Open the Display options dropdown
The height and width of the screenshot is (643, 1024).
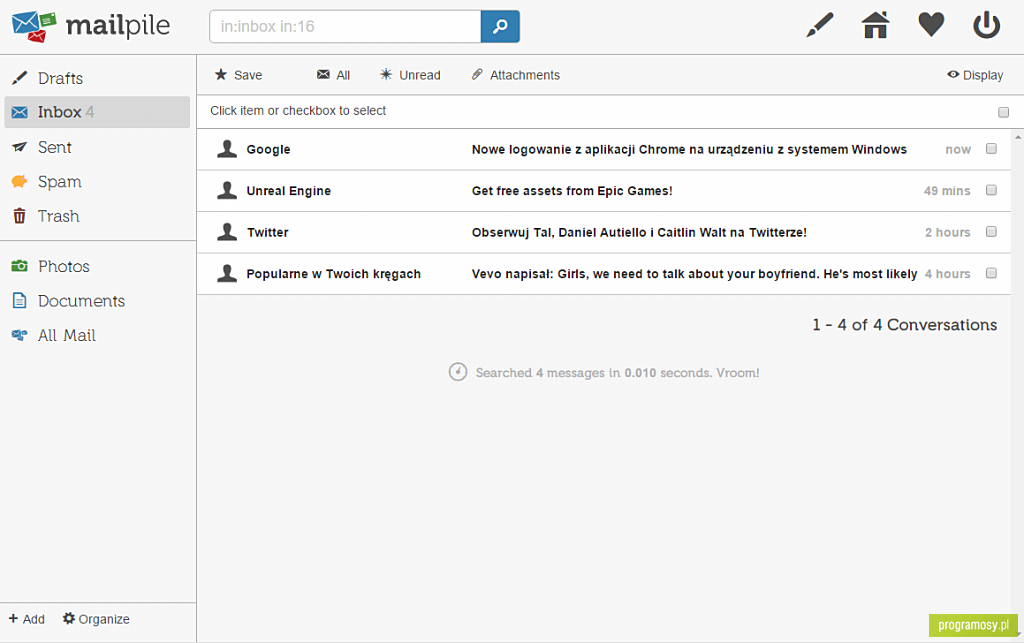975,75
